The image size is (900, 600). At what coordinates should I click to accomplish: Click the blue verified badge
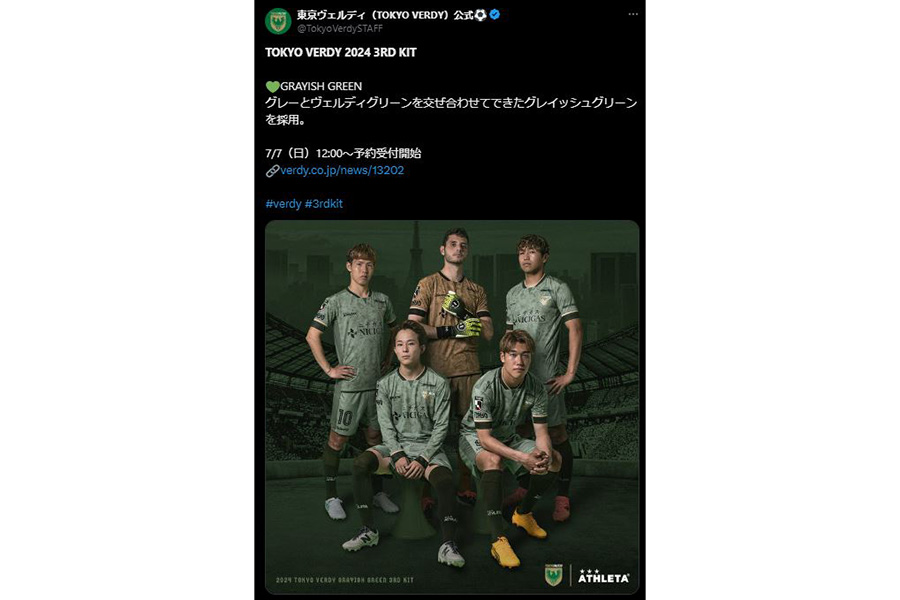[494, 15]
